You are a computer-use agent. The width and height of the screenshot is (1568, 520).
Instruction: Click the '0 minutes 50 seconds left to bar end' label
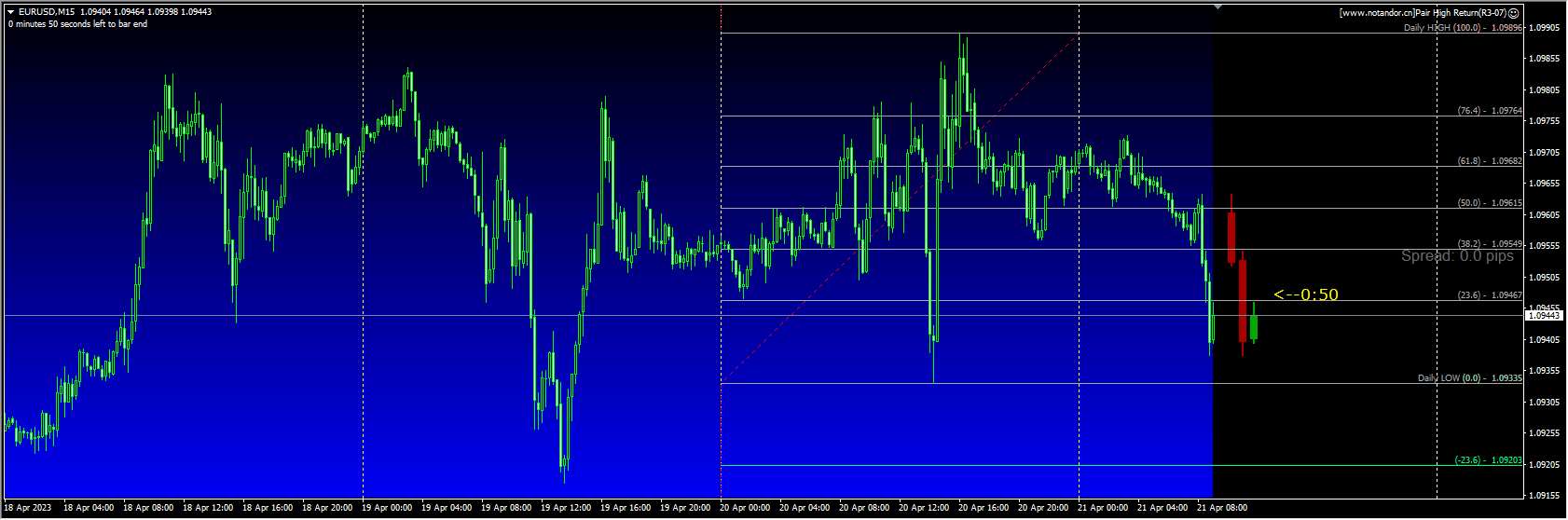[77, 24]
